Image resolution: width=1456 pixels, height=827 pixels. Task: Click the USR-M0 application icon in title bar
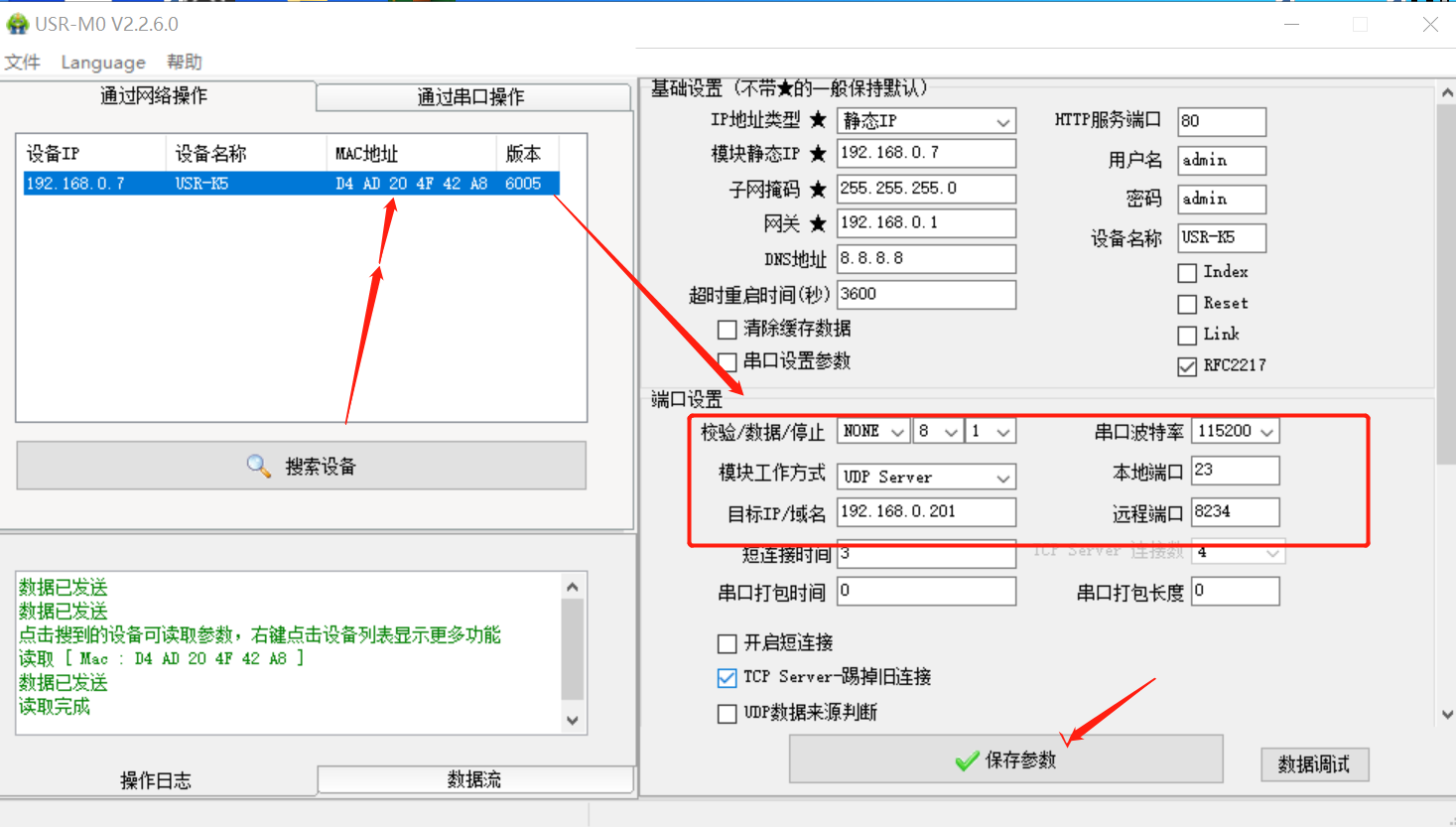(x=17, y=24)
